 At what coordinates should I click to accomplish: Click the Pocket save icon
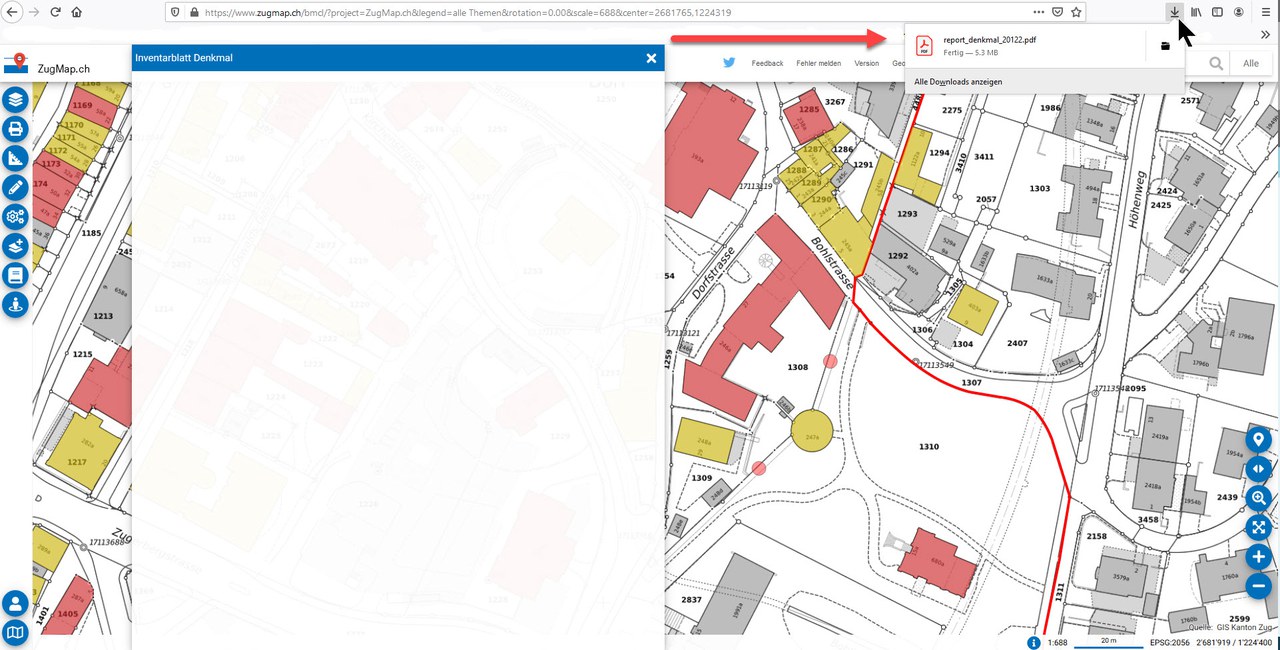(1057, 12)
